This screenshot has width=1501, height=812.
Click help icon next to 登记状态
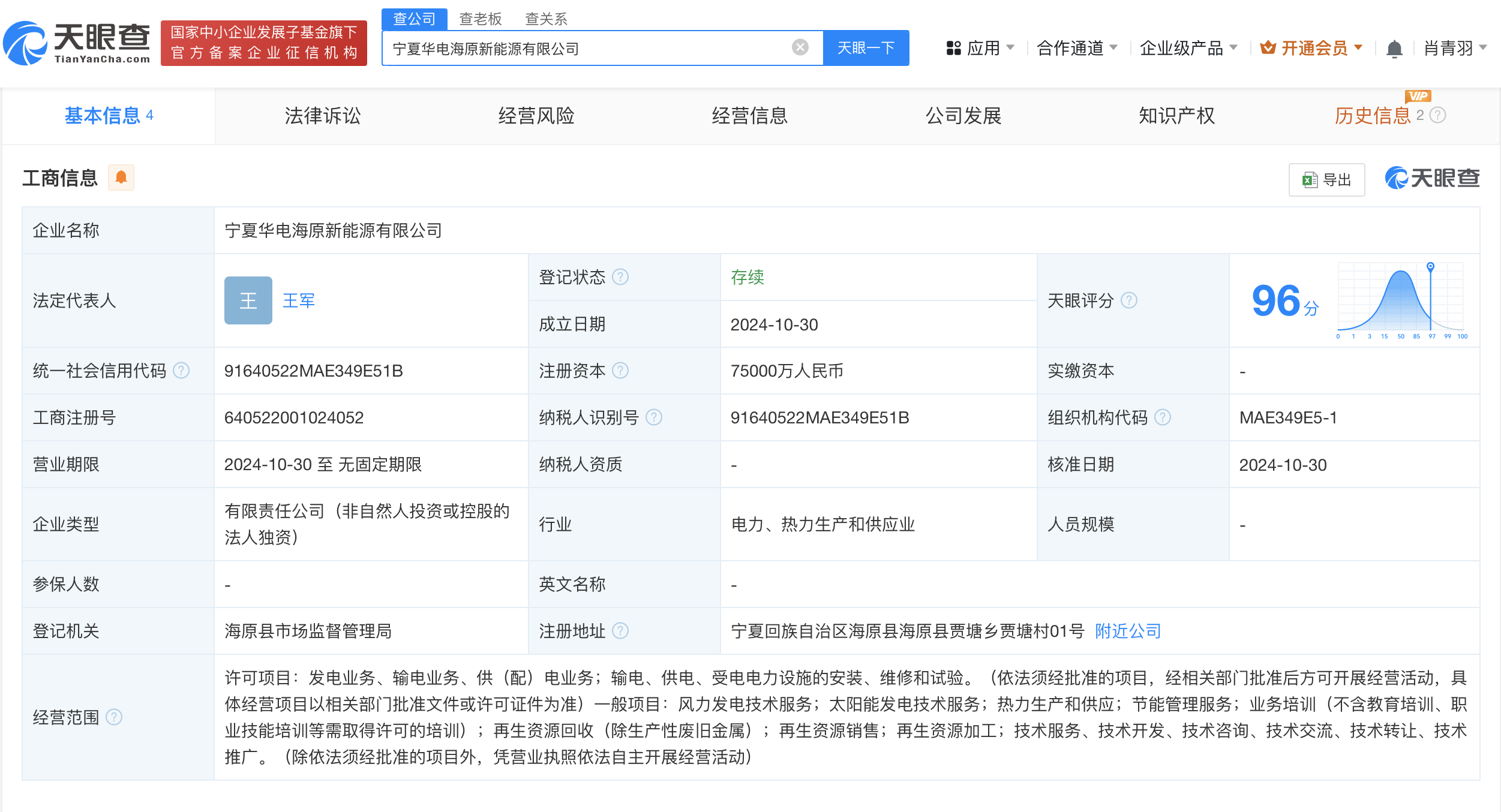[x=620, y=277]
